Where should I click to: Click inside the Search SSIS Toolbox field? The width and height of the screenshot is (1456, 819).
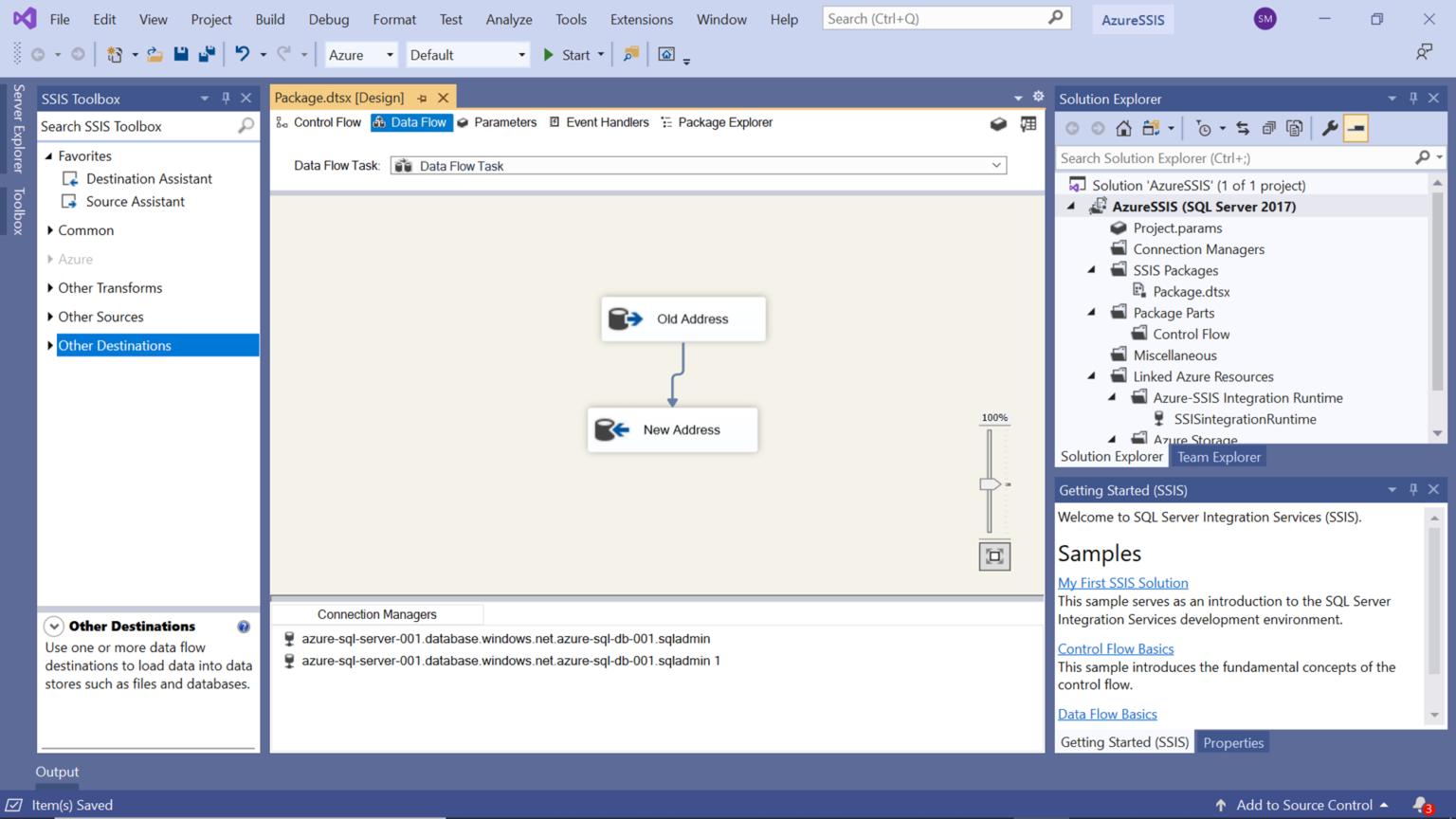point(133,125)
